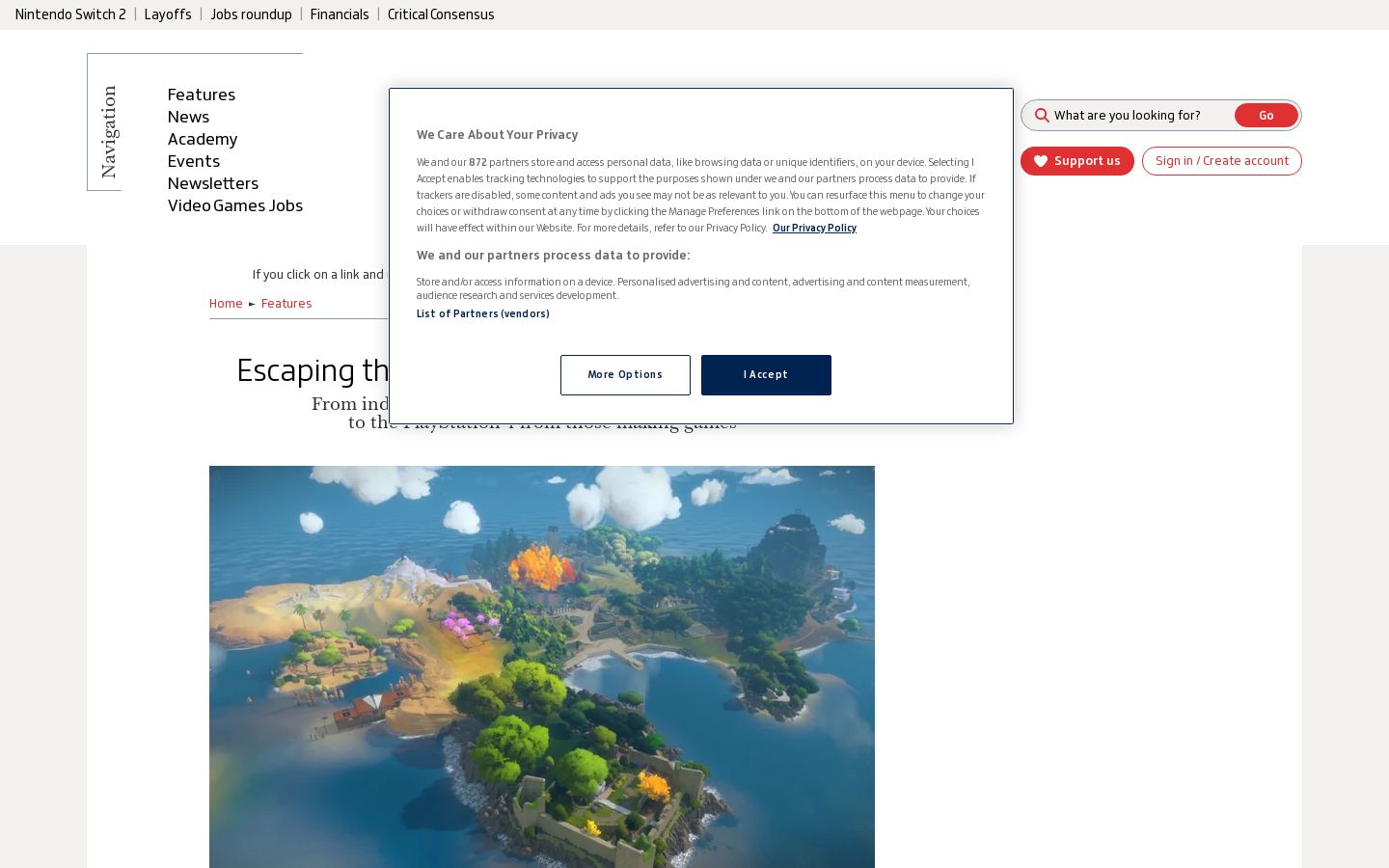Select Video Games Jobs in navigation
1389x868 pixels.
pos(235,205)
